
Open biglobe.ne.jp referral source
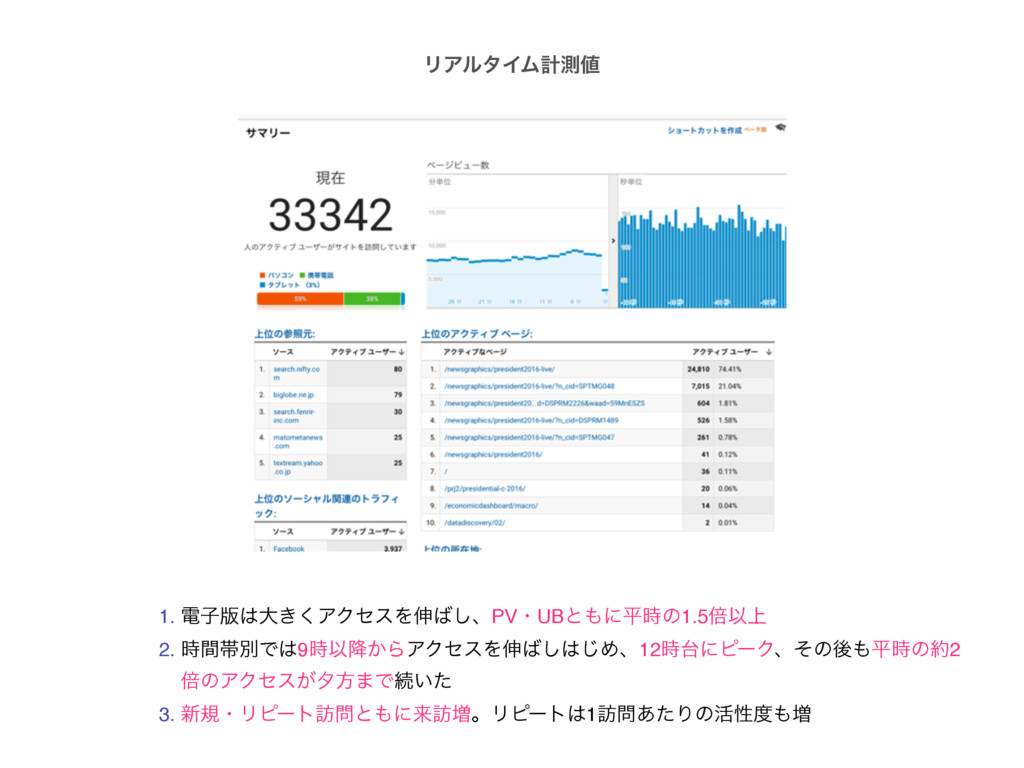click(x=293, y=395)
